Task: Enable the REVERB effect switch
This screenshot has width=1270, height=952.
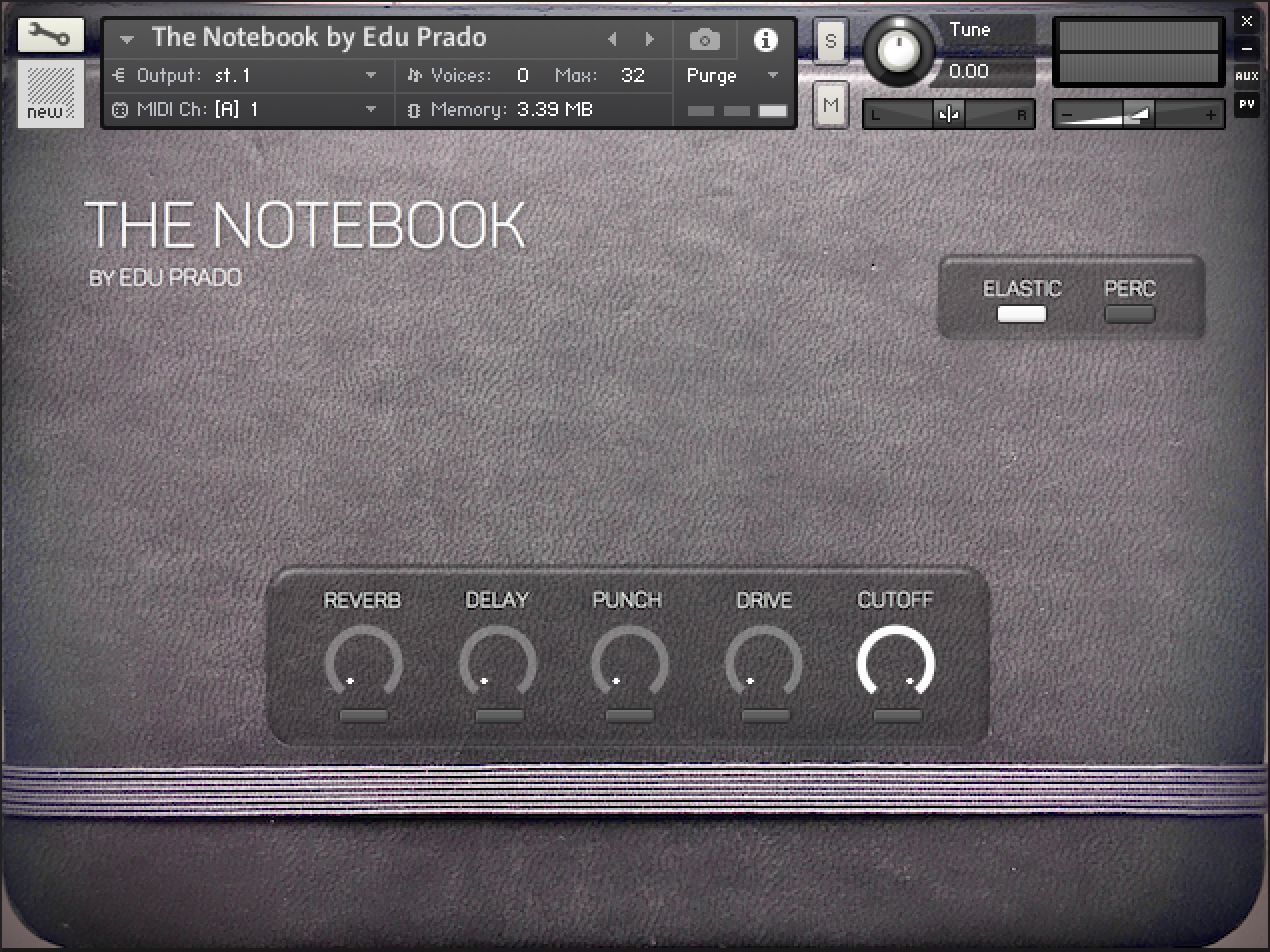Action: point(363,716)
